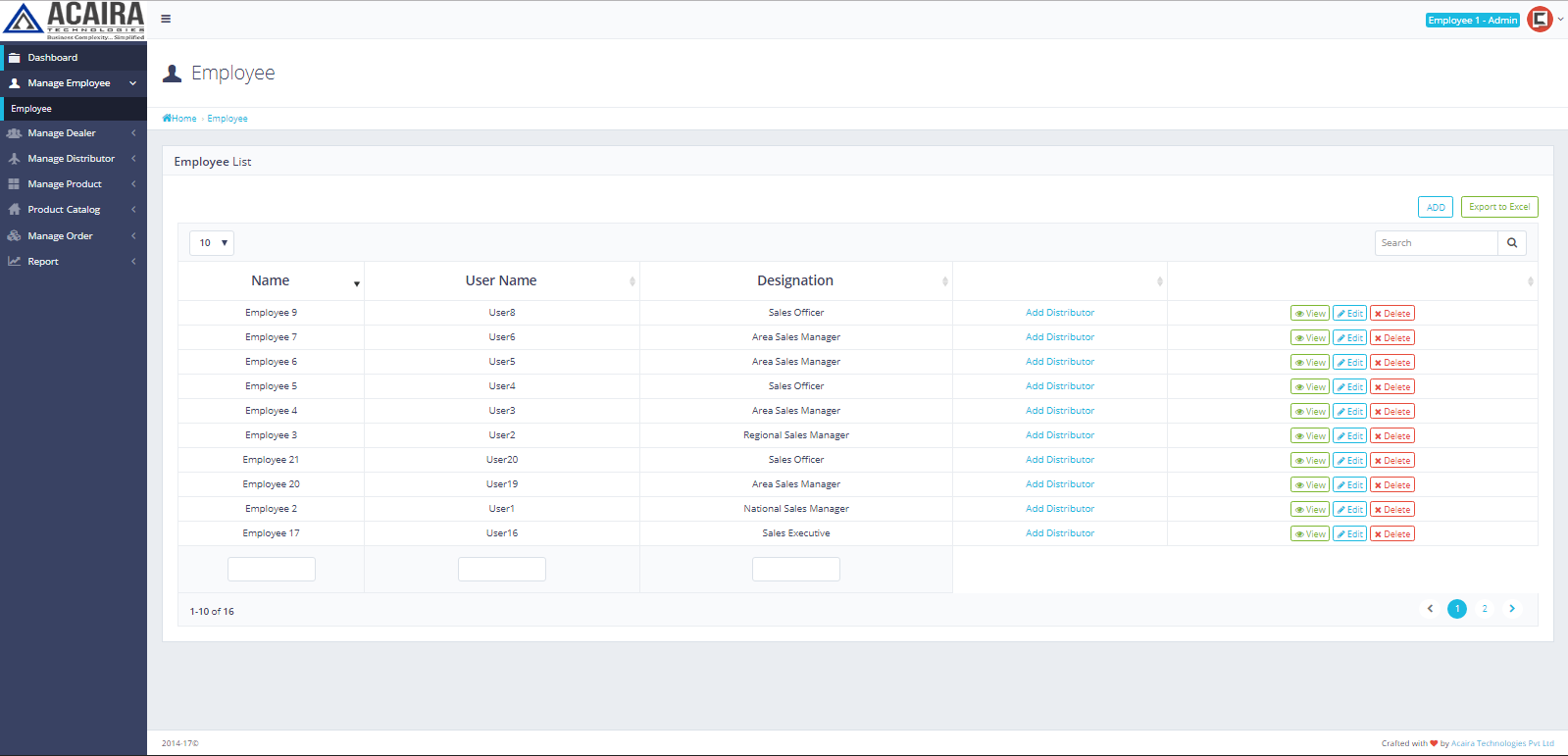Expand the Report sidebar menu

coord(43,262)
